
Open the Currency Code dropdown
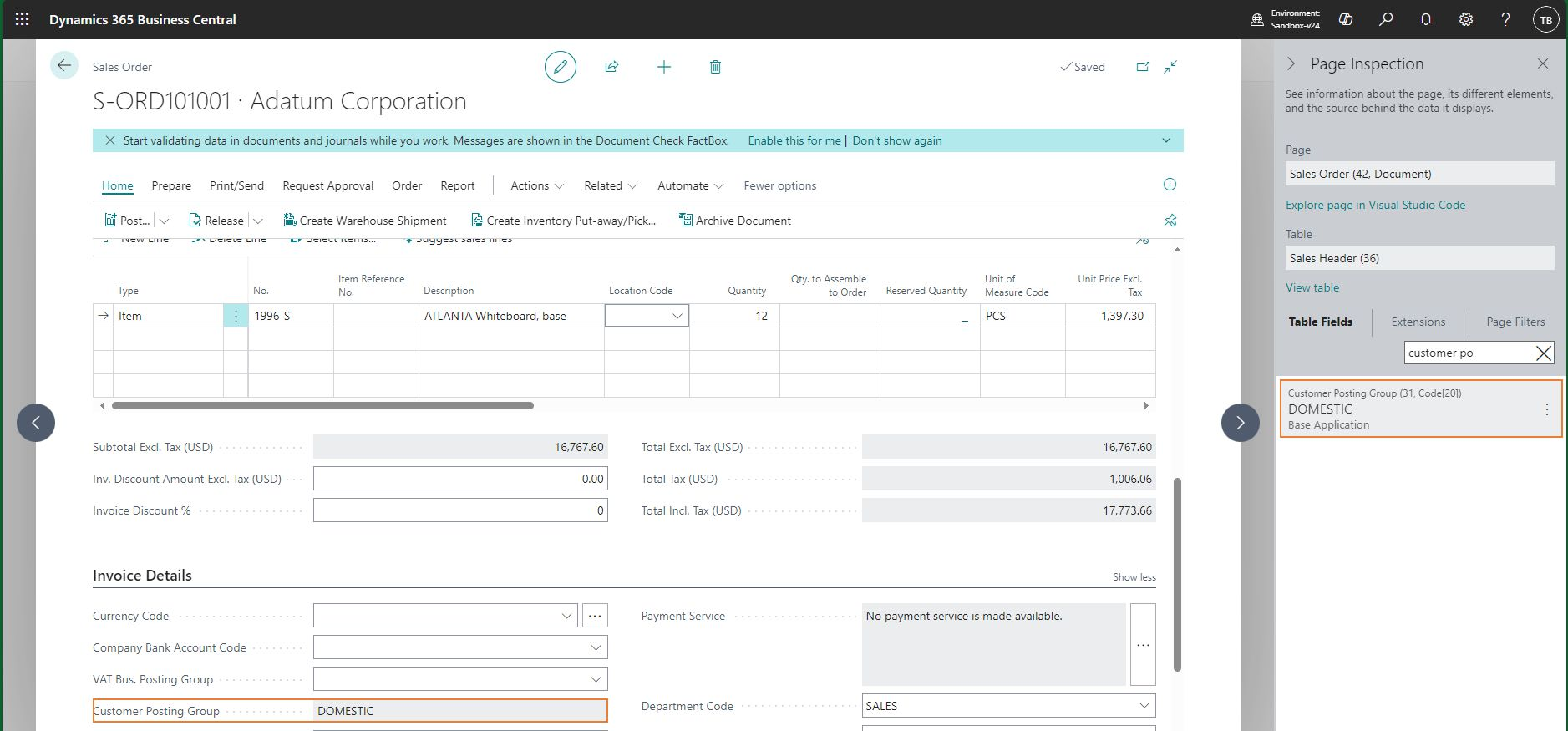[x=567, y=616]
